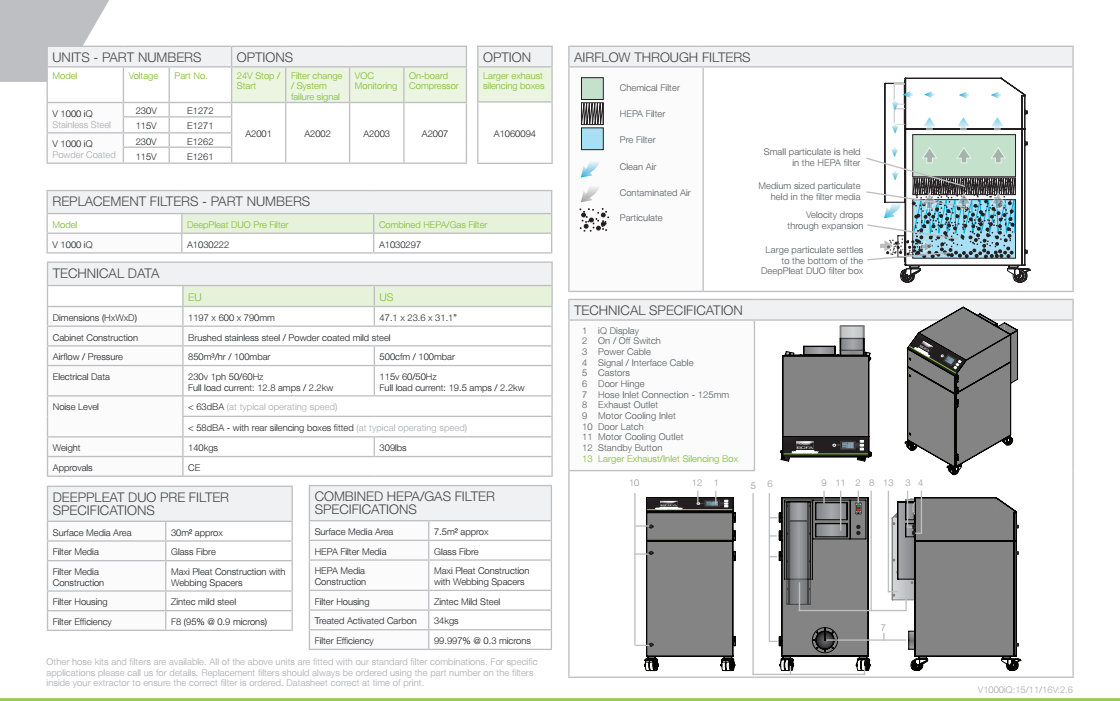Click the V1000iQ:15/11/16V:2.6 version footer
This screenshot has width=1120, height=701.
coord(1025,690)
